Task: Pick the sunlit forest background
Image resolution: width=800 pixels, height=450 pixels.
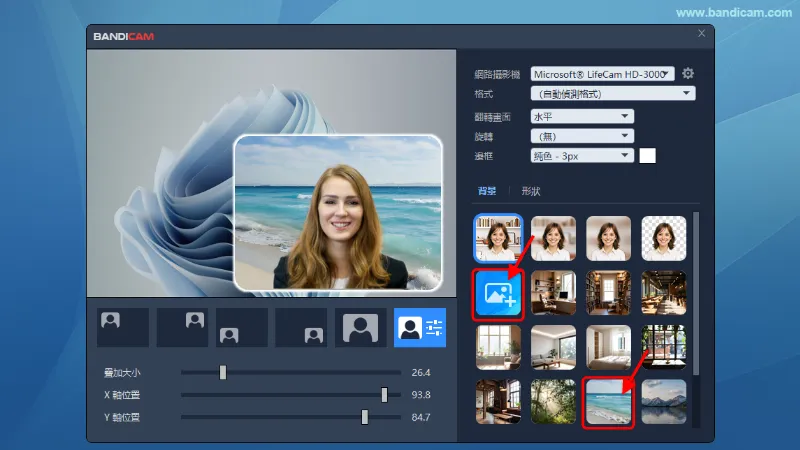Action: (x=554, y=402)
